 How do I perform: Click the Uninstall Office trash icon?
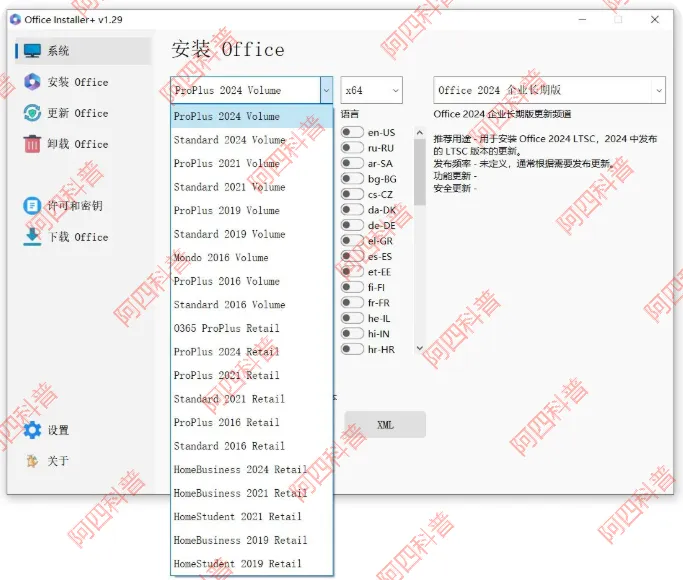(32, 144)
